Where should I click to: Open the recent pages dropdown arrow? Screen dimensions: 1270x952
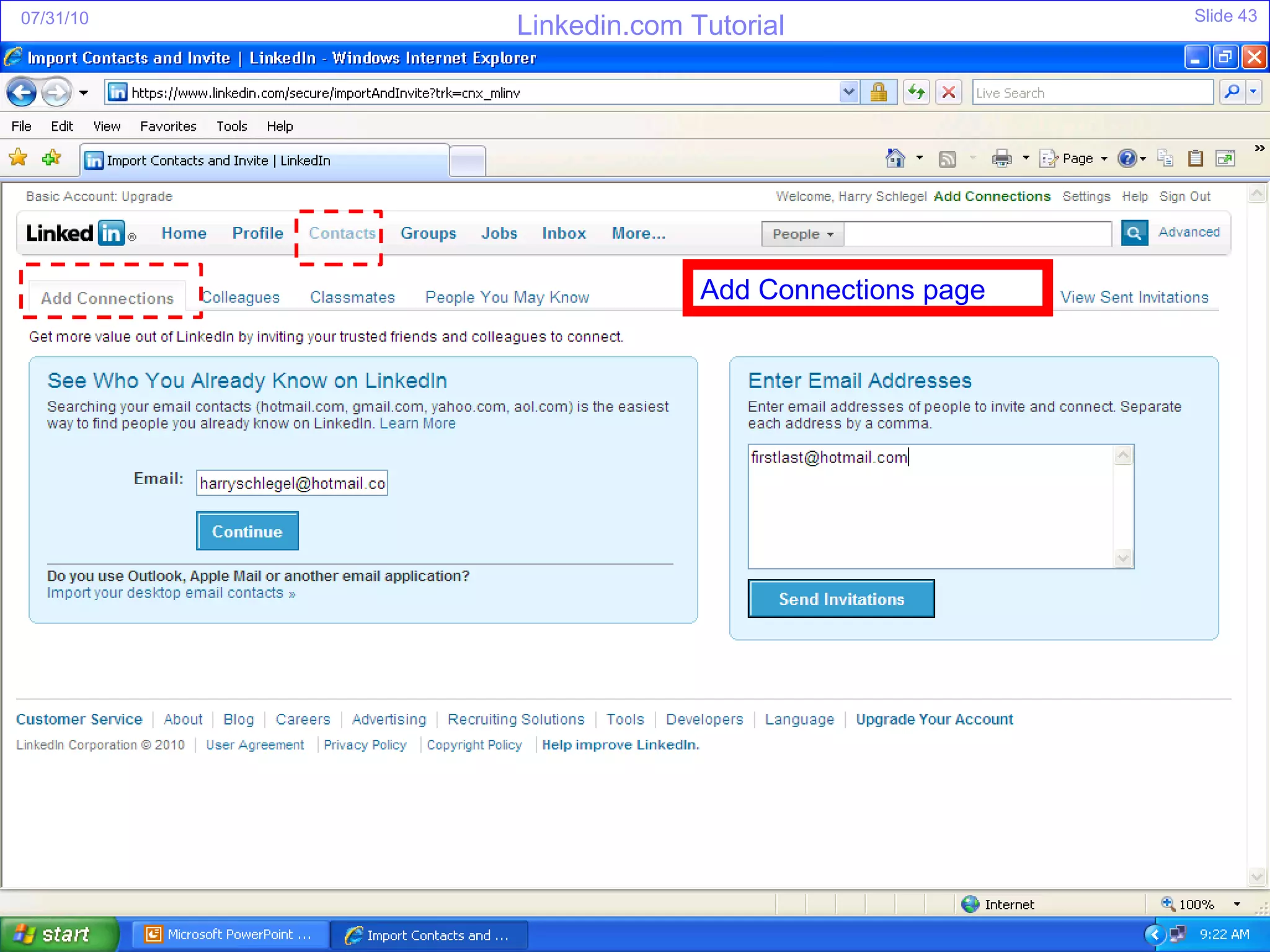pos(84,93)
